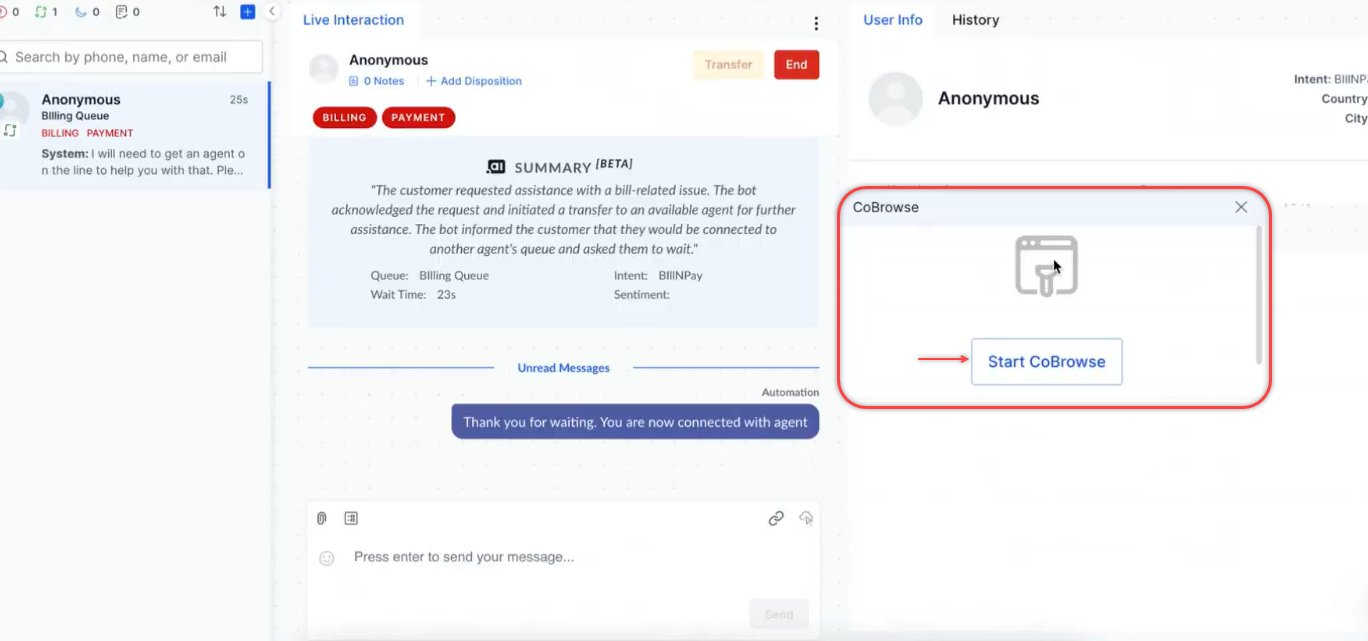Click the 'City' label in User Info
1368x641 pixels.
[x=1356, y=118]
